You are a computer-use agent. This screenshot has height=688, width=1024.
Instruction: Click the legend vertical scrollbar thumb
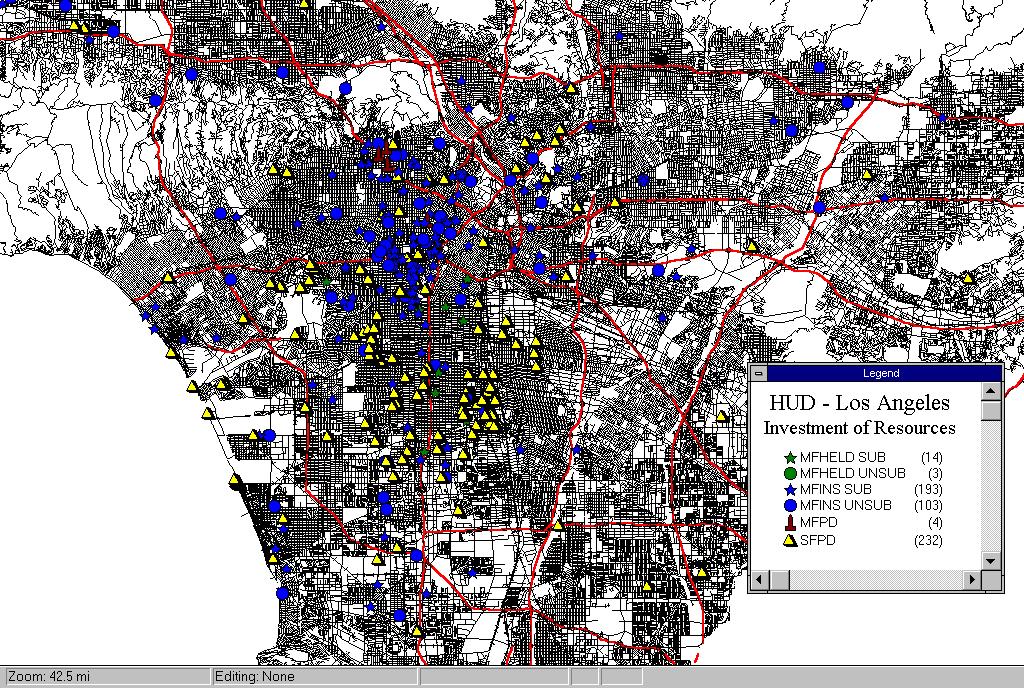(x=991, y=411)
